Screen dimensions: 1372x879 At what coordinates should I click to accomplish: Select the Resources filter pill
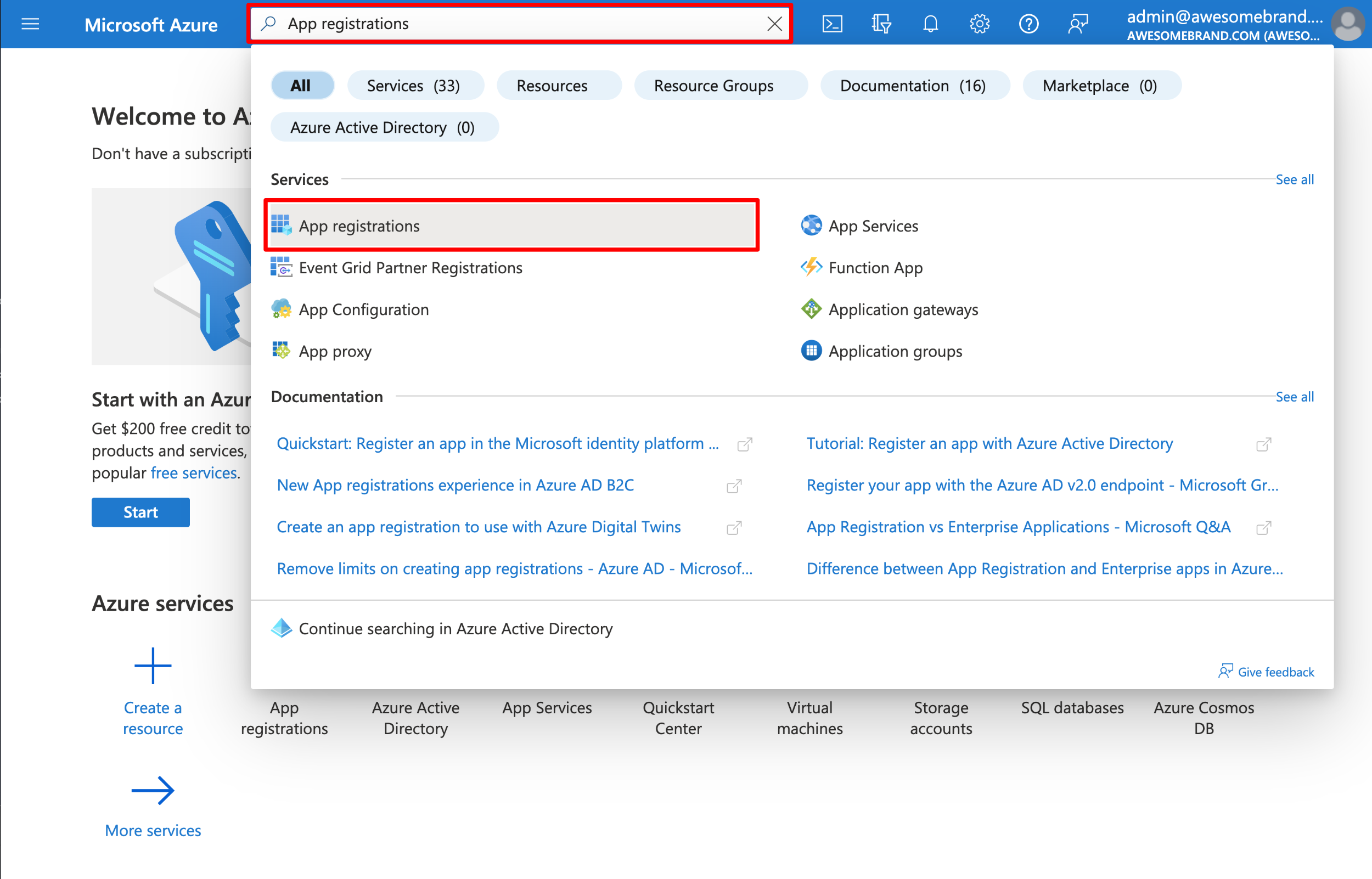(558, 85)
